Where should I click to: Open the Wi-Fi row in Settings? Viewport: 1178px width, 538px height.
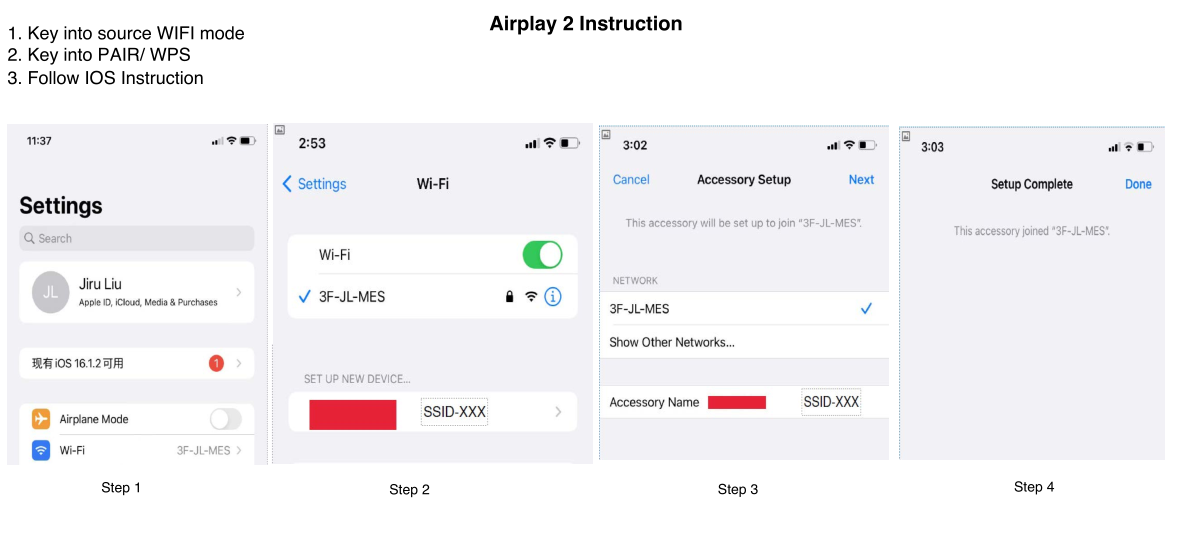(137, 450)
